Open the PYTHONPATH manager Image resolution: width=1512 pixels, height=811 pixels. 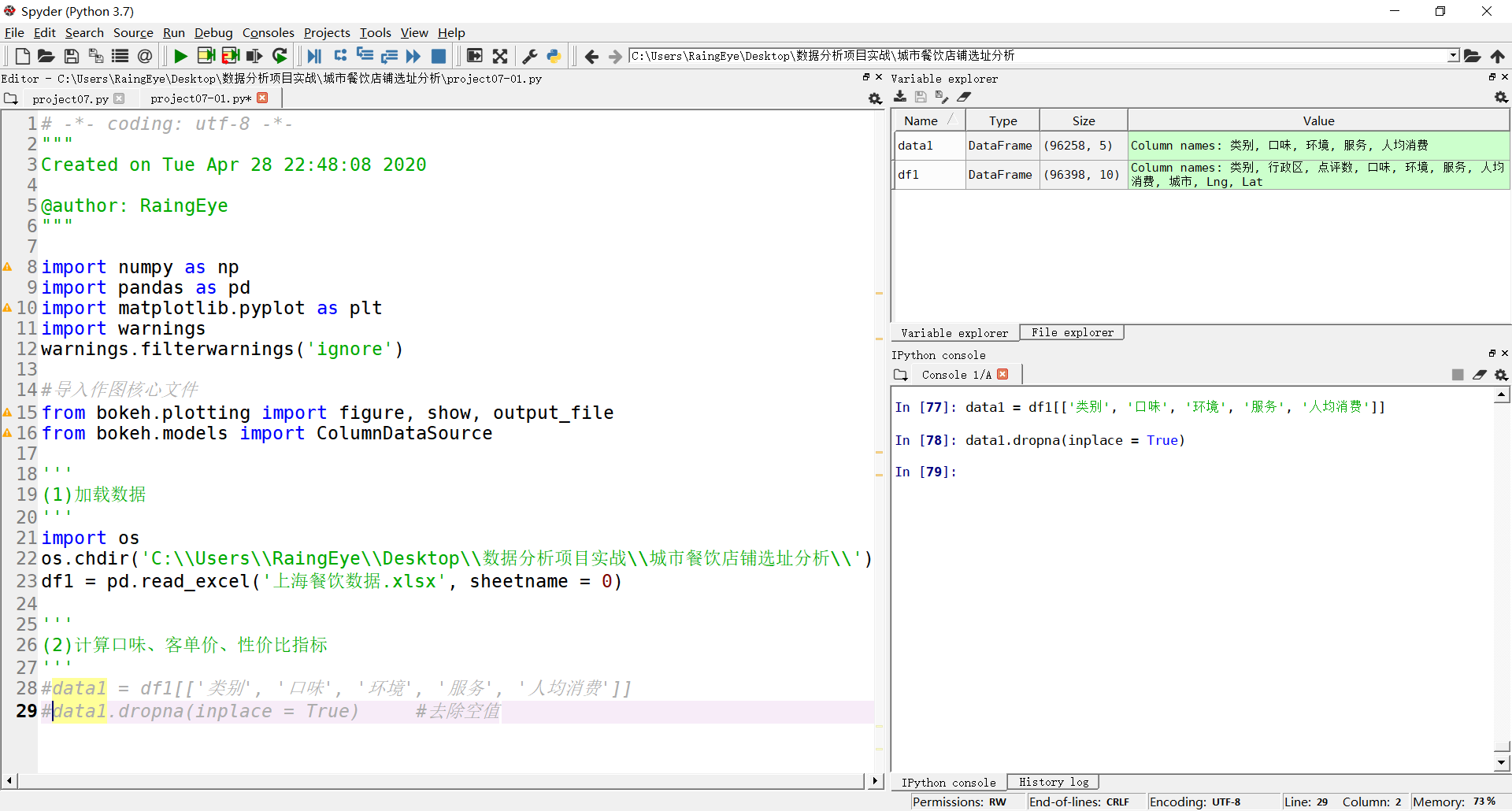coord(554,56)
